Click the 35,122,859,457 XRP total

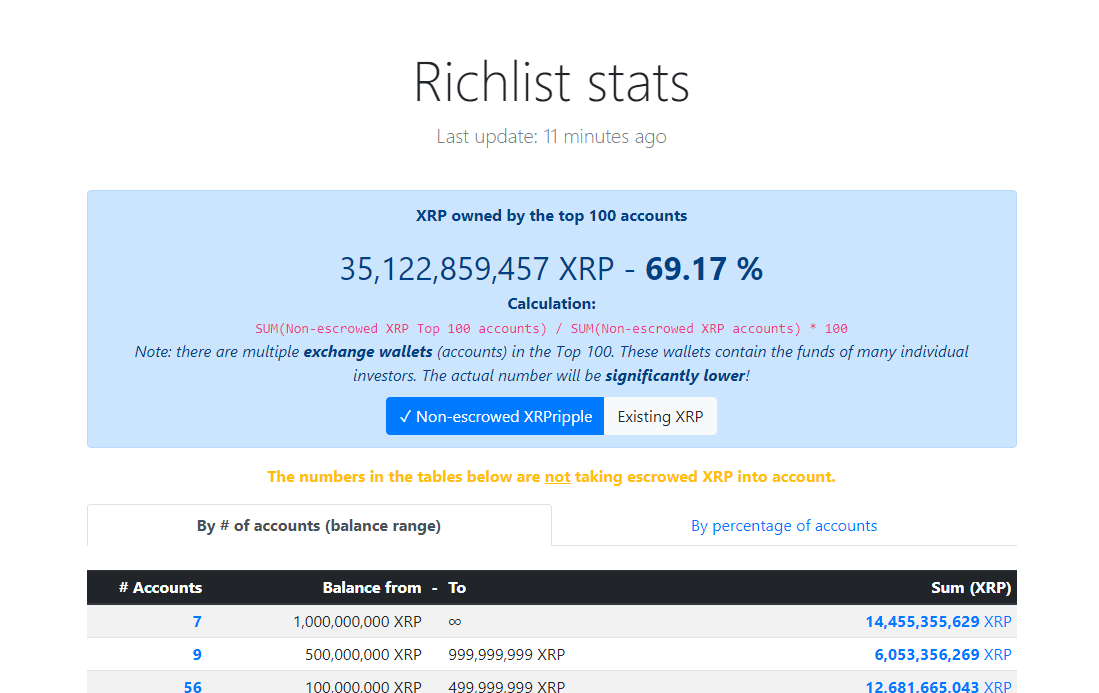tap(476, 269)
